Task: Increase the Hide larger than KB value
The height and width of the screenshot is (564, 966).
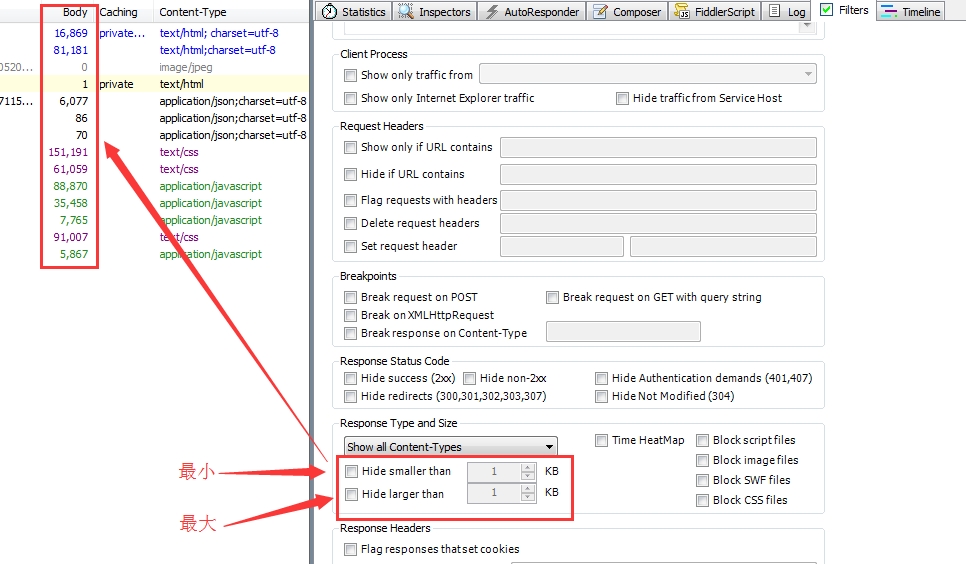Action: 528,488
